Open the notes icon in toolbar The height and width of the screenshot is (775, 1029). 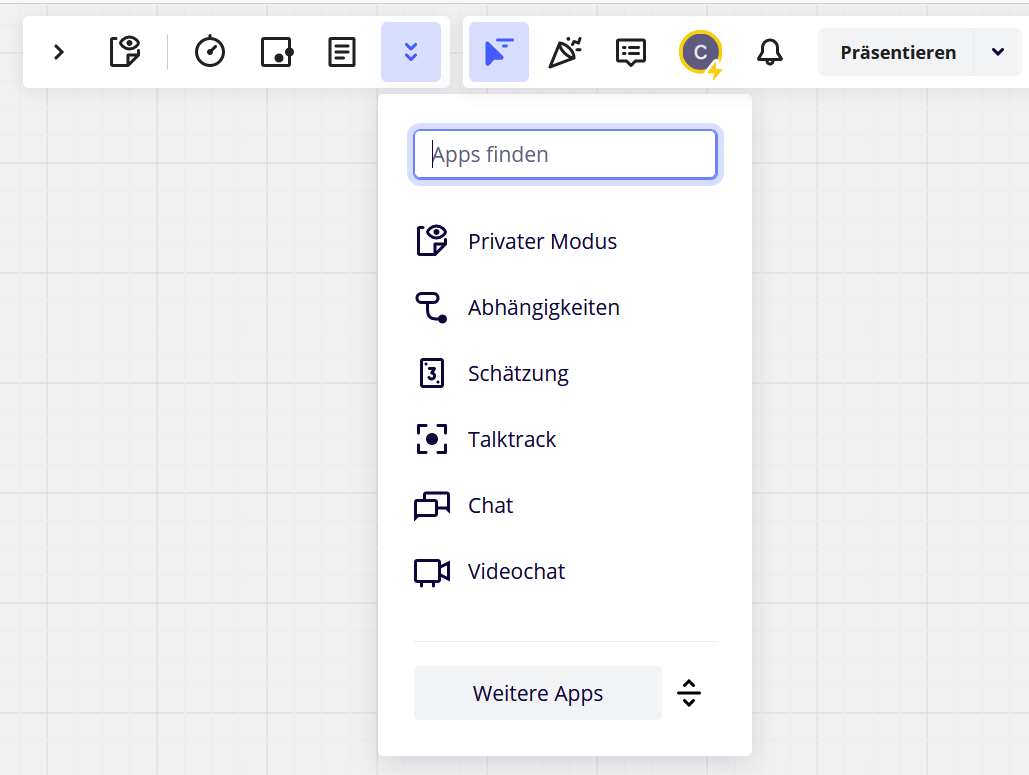pyautogui.click(x=342, y=52)
